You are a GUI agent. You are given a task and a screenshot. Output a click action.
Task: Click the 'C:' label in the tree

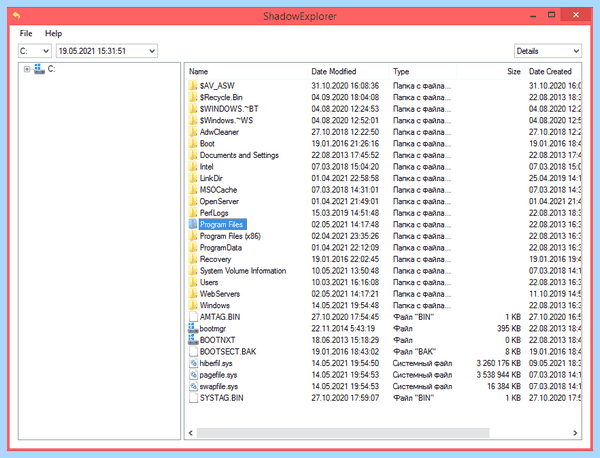(51, 69)
